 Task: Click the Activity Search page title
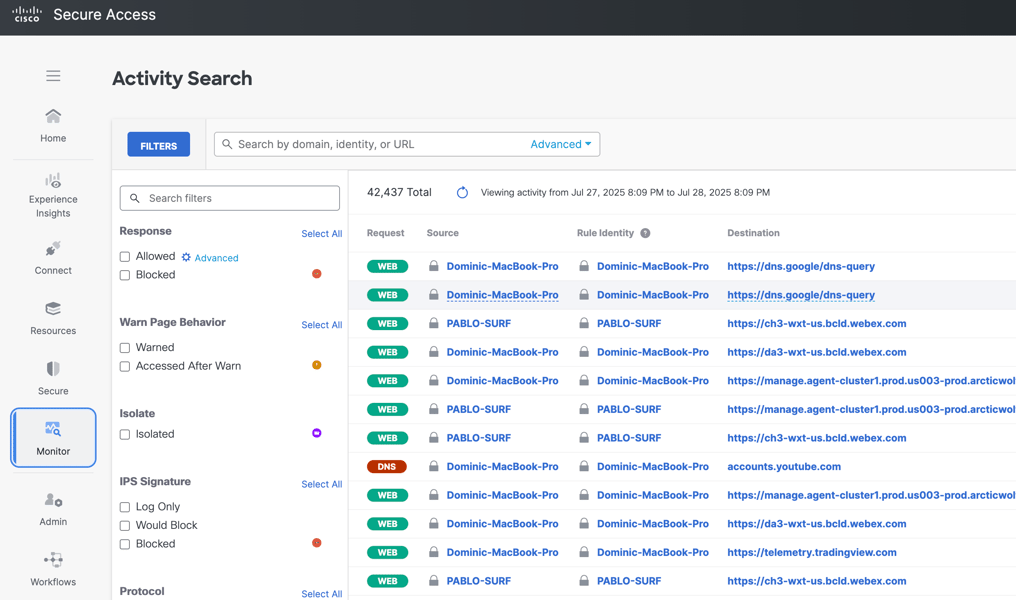click(x=182, y=78)
